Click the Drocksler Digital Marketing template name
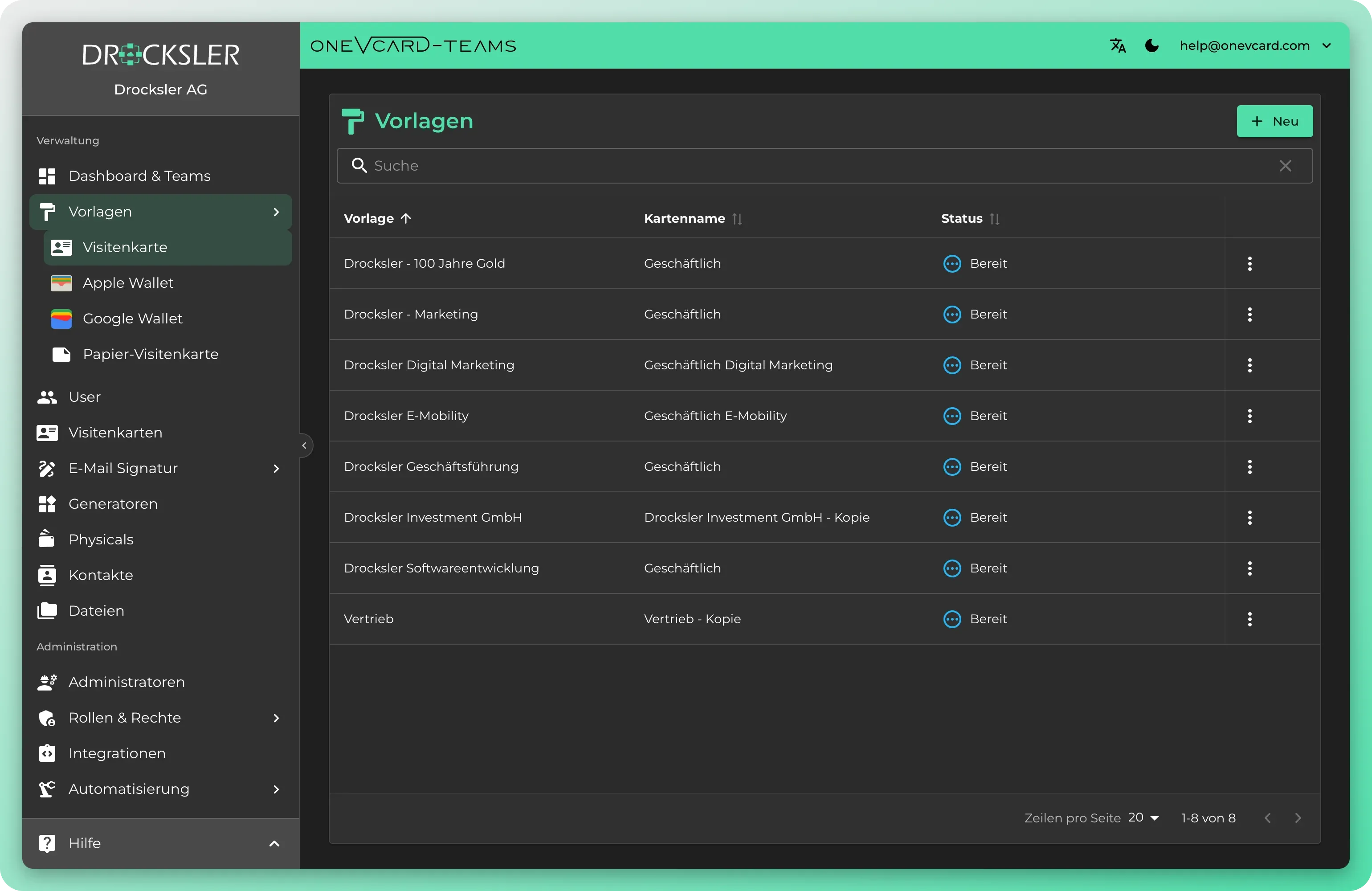 point(429,365)
